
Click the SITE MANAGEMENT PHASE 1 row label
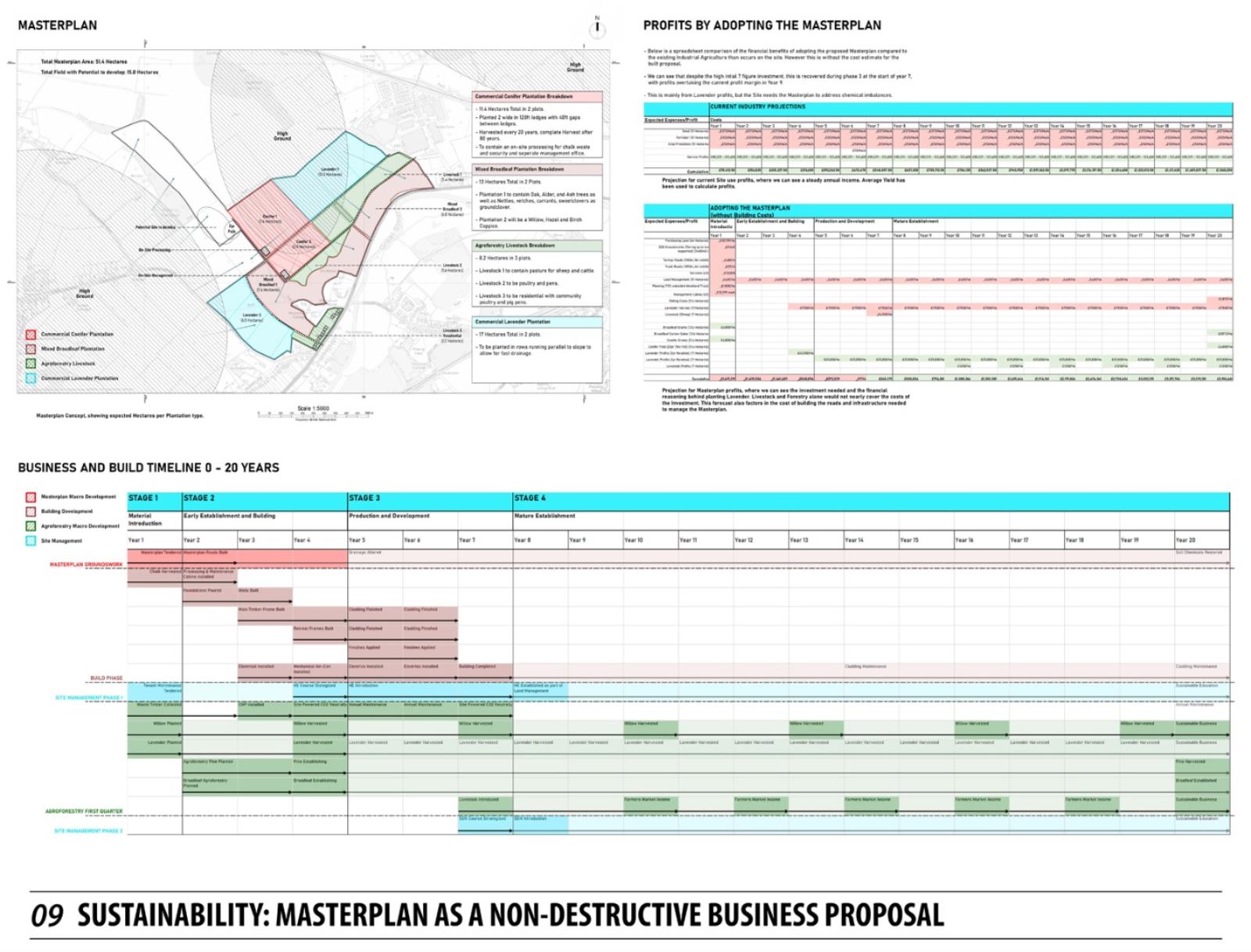(89, 697)
